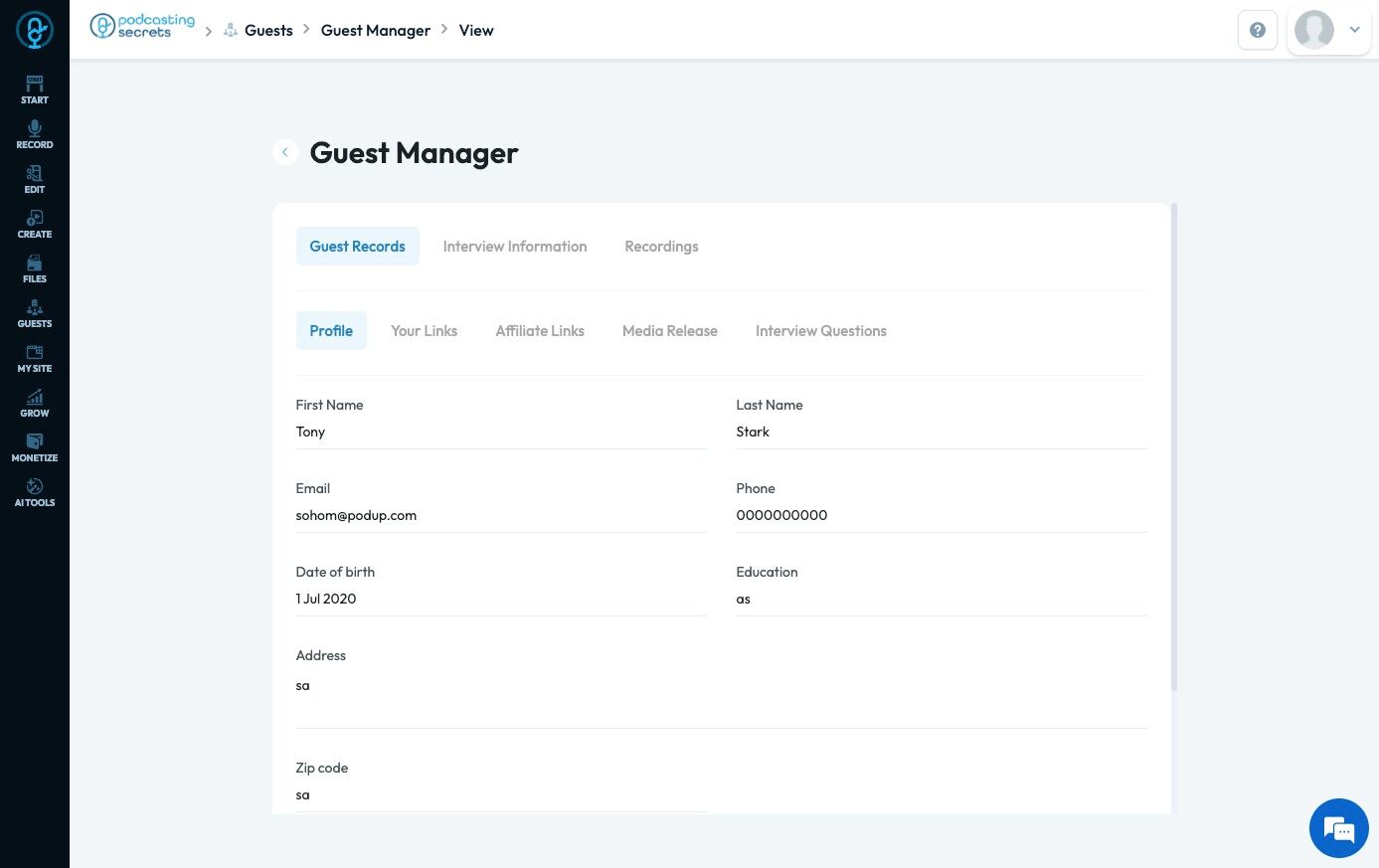The height and width of the screenshot is (868, 1379).
Task: Expand the account menu chevron
Action: click(1354, 30)
